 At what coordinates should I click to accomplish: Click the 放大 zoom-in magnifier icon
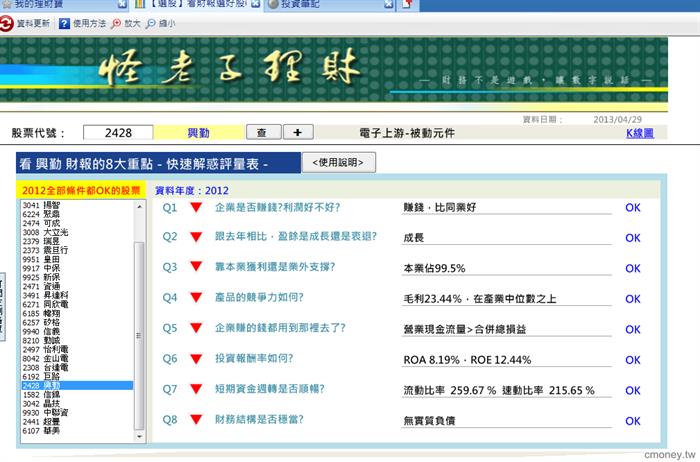coord(116,23)
